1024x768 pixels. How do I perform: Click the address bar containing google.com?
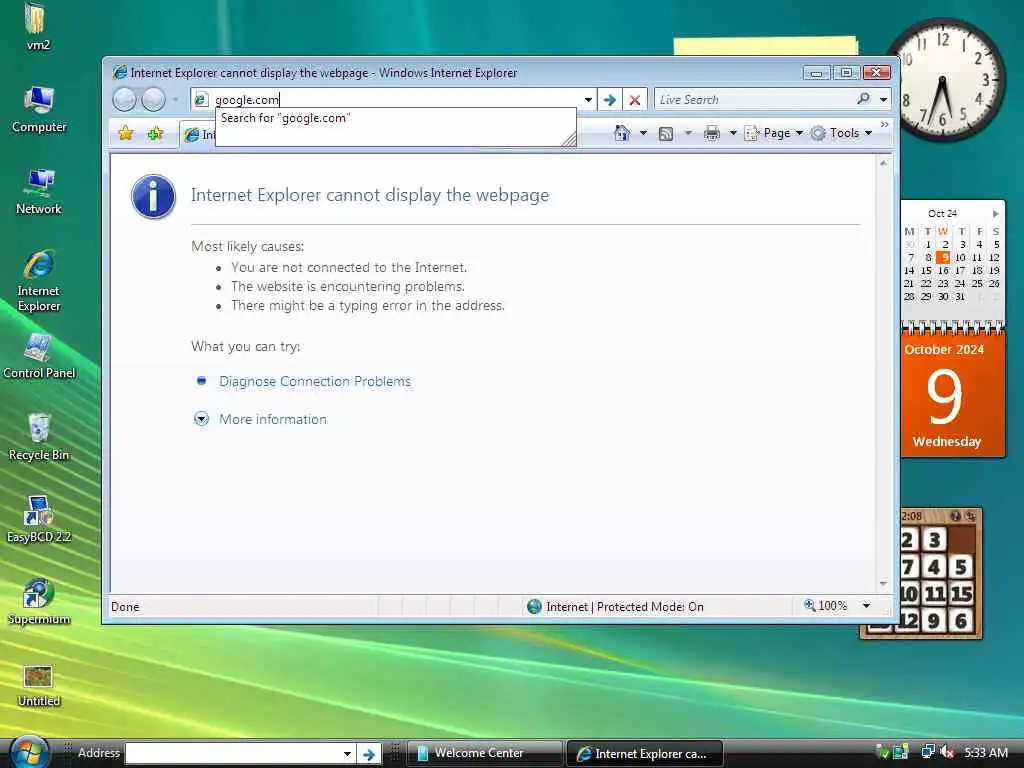[395, 99]
